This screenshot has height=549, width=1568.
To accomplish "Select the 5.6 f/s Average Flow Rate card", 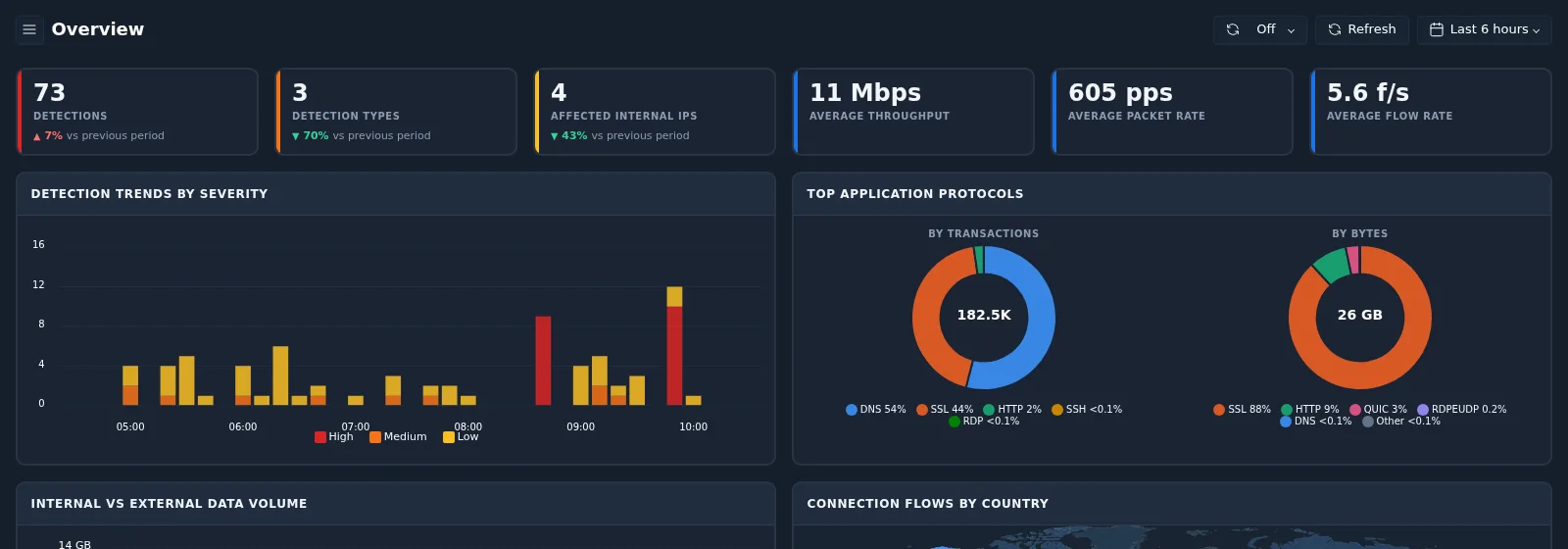I will 1431,112.
